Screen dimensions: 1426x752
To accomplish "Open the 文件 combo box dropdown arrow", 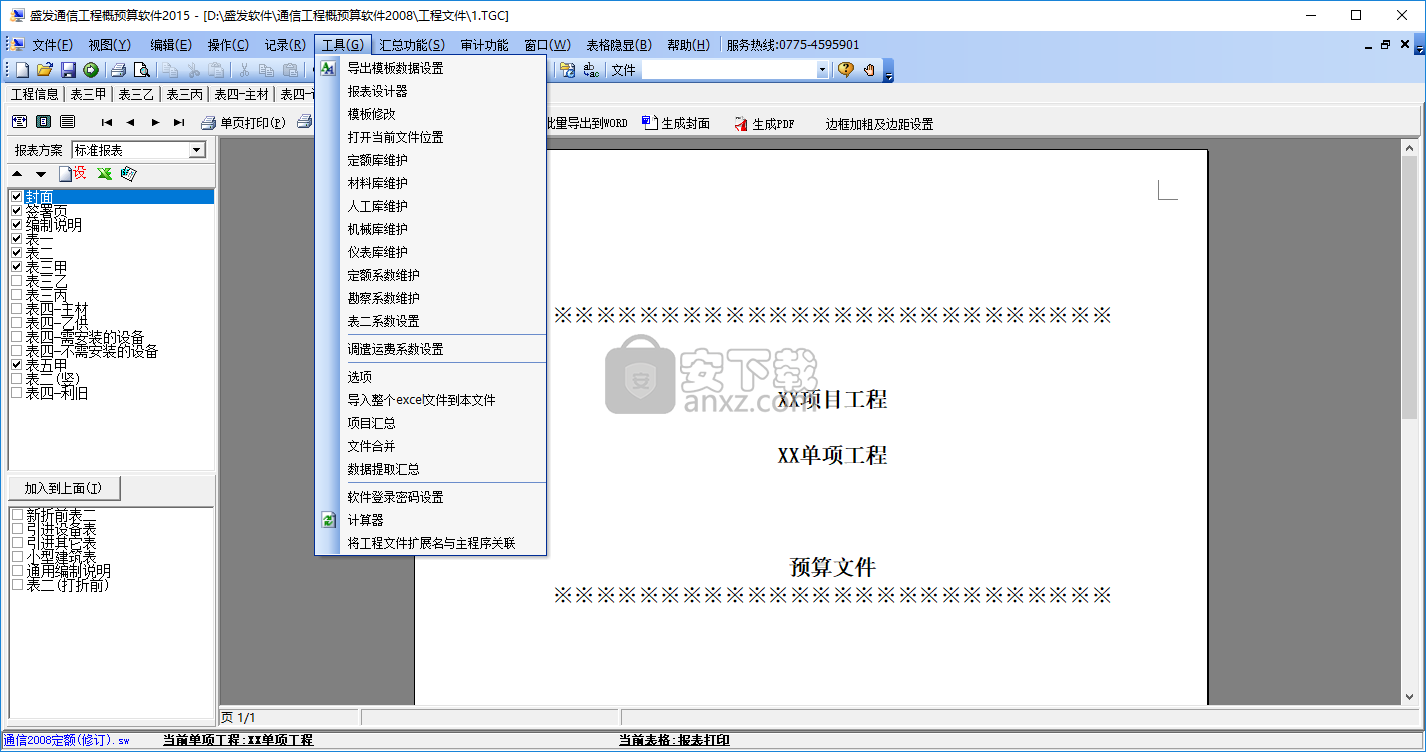I will click(x=822, y=70).
